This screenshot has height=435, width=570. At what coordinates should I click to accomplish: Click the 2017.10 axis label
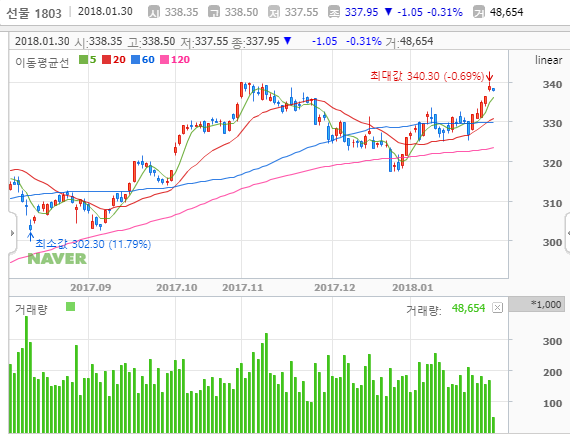tap(177, 288)
